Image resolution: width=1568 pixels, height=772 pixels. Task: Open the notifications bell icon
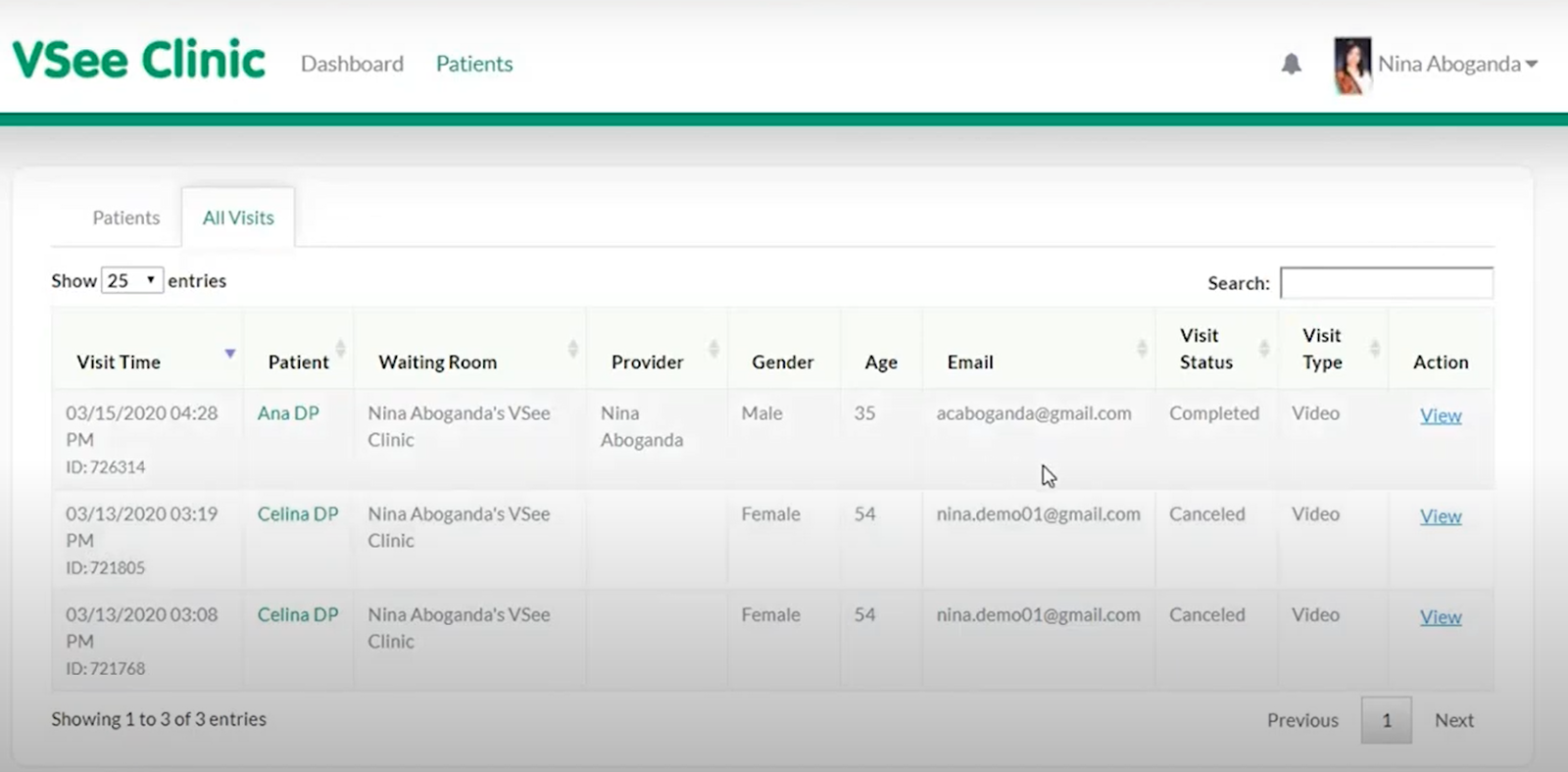coord(1291,65)
